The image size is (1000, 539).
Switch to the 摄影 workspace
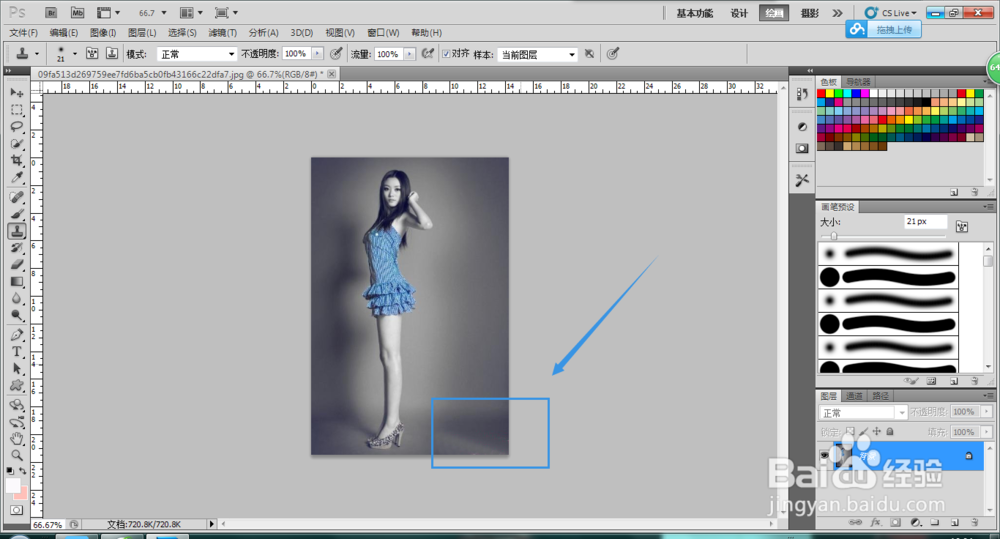tap(809, 13)
